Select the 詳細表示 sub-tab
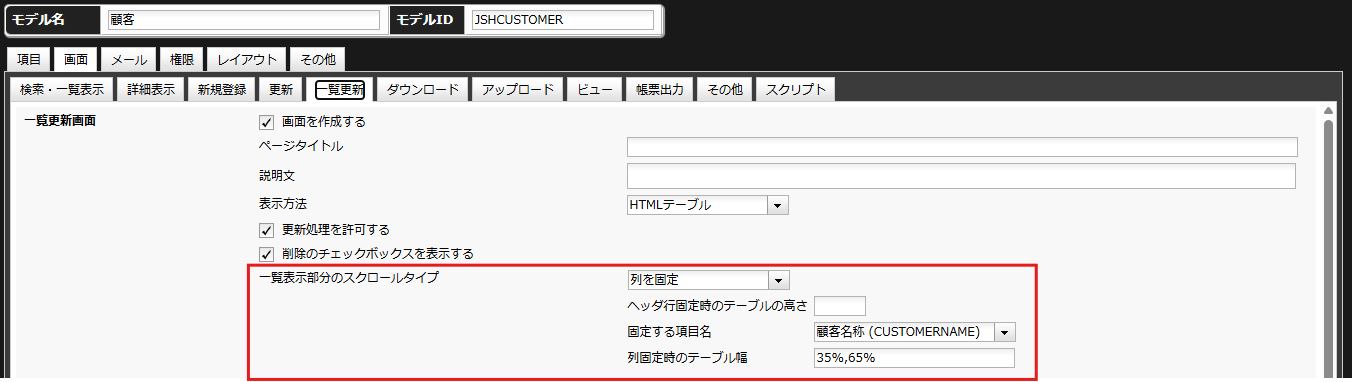 151,89
